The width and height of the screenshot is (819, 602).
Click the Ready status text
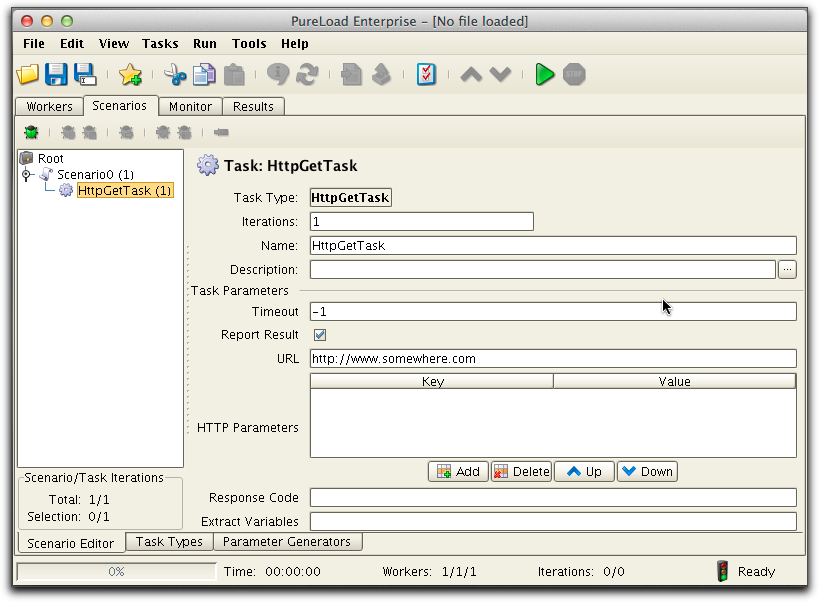756,572
